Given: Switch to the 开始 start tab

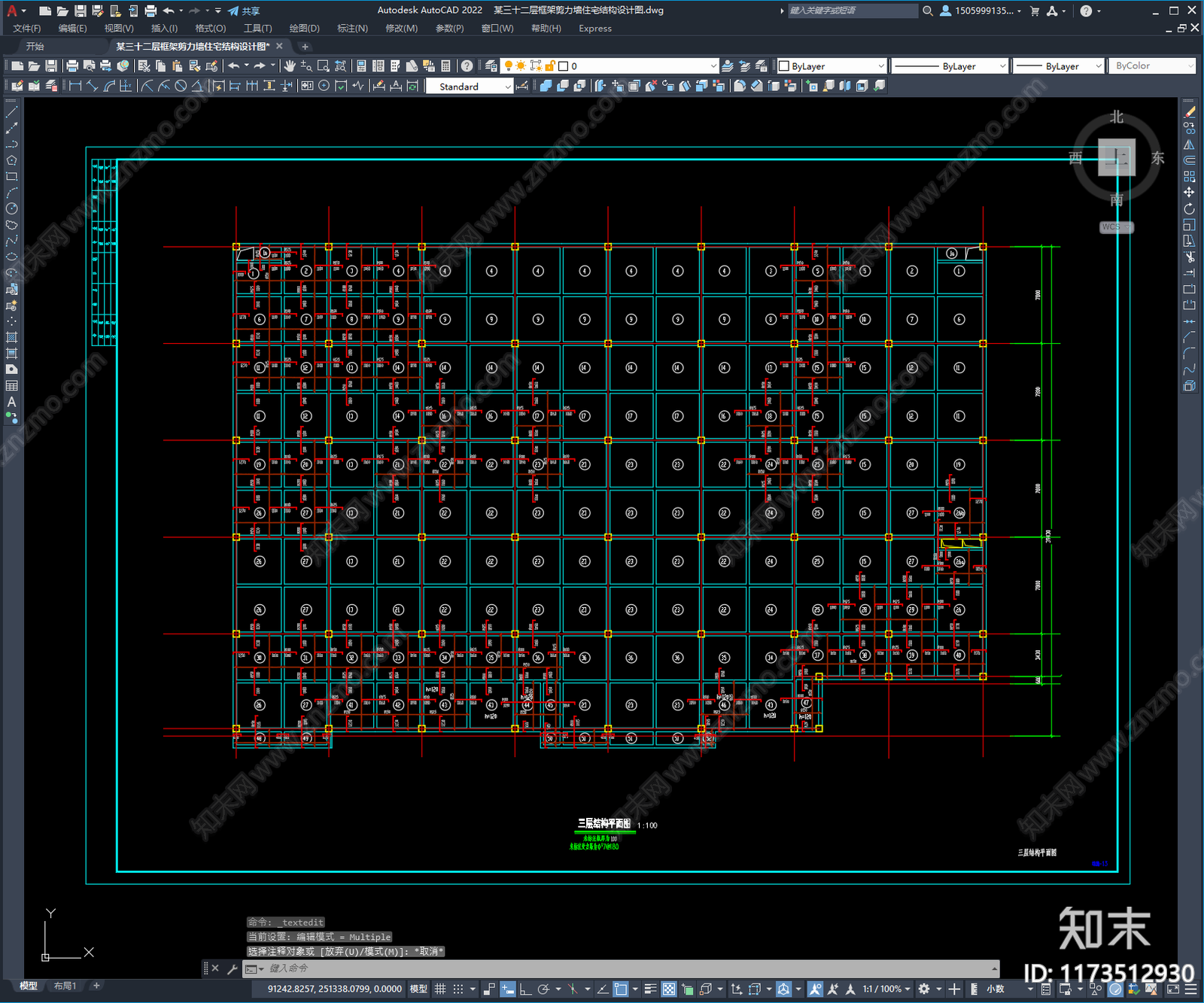Looking at the screenshot, I should pos(35,47).
